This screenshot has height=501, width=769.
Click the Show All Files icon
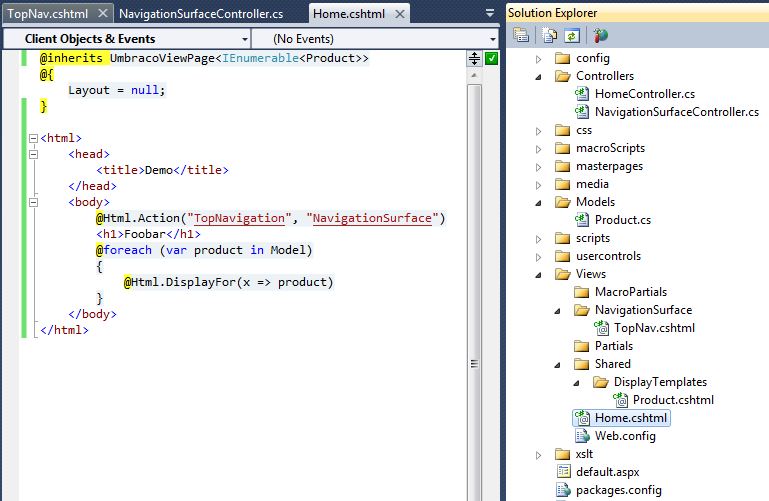pyautogui.click(x=549, y=35)
